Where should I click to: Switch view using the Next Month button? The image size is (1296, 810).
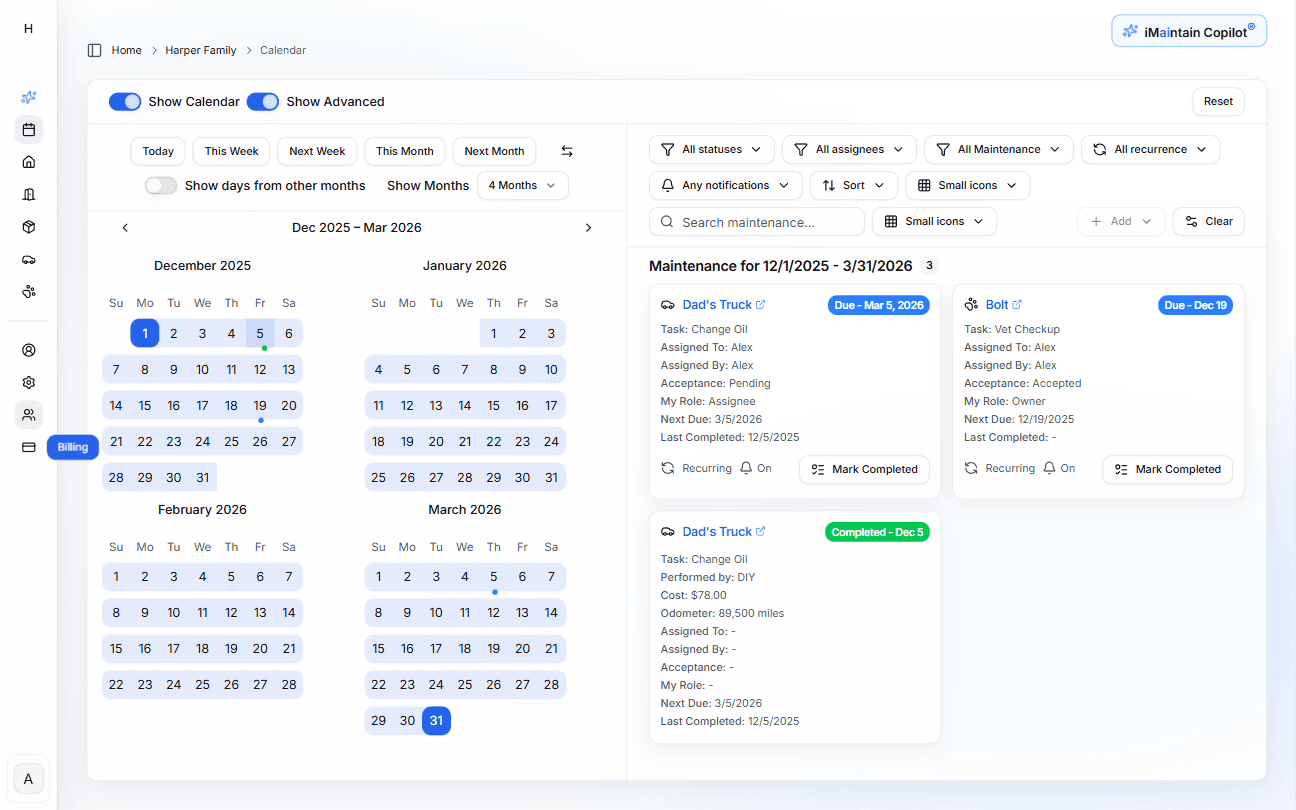[x=494, y=150]
